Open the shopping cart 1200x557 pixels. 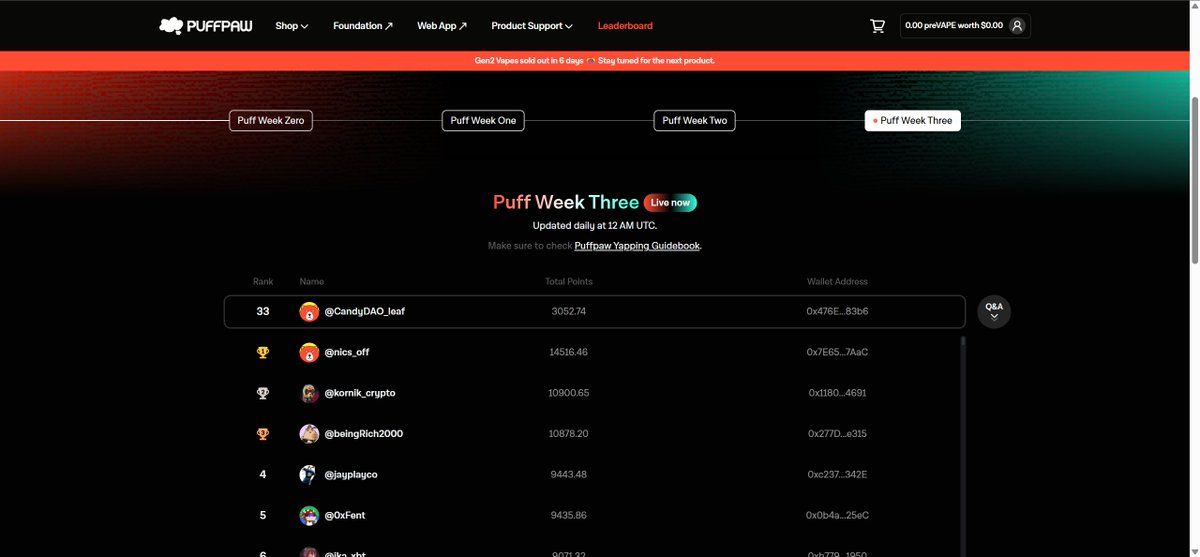click(878, 26)
